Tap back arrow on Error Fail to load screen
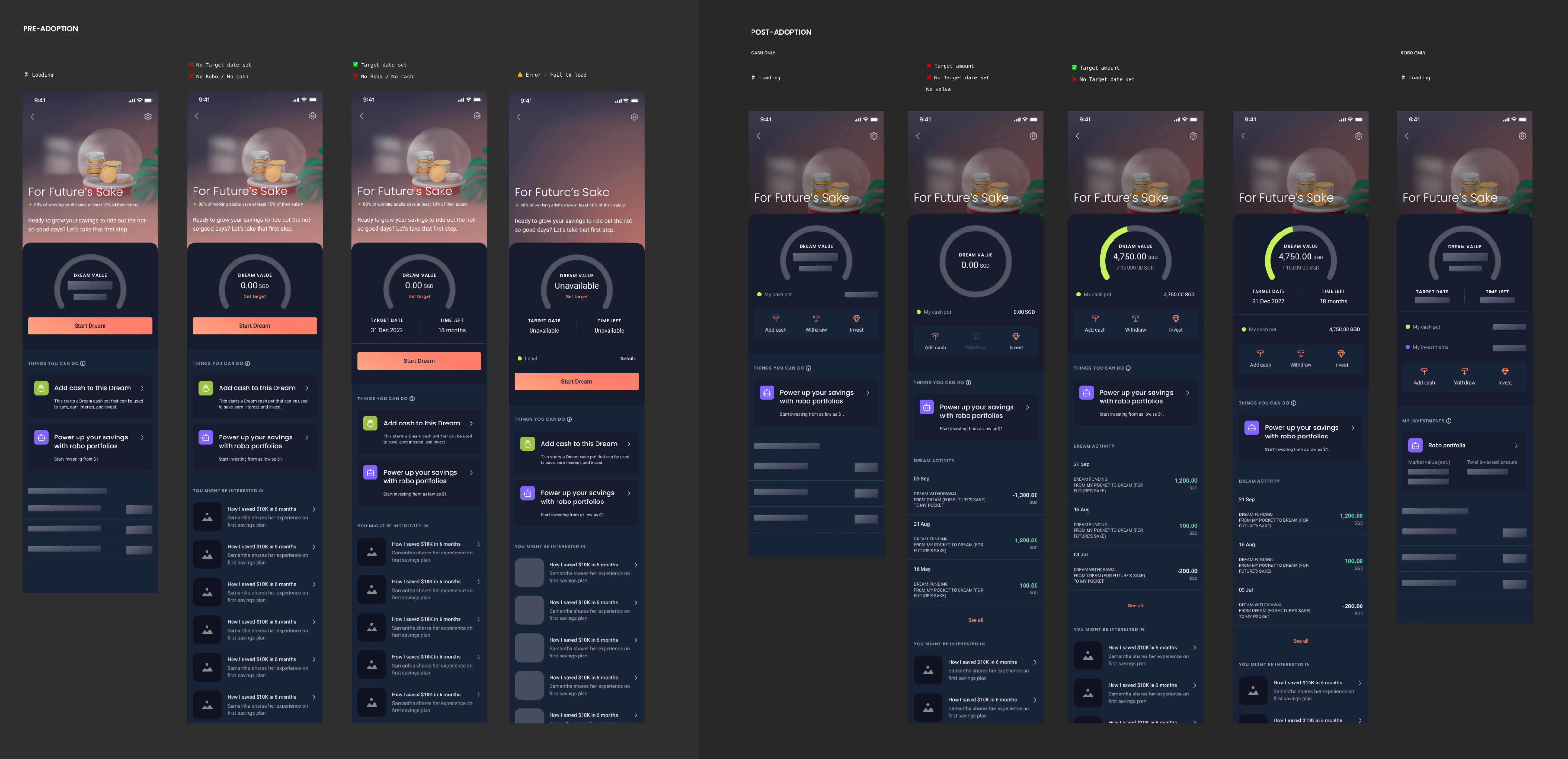The width and height of the screenshot is (1568, 759). pos(518,117)
